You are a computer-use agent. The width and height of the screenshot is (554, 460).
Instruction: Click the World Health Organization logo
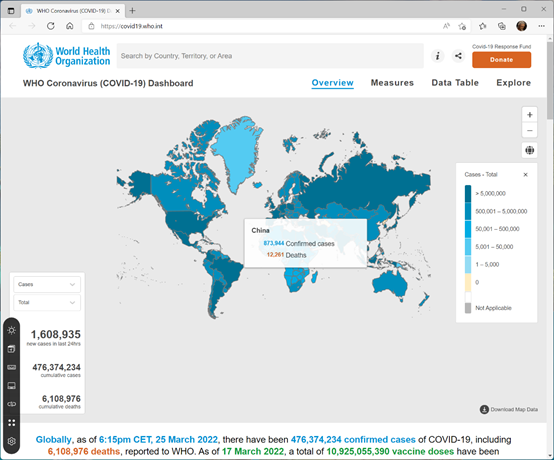66,55
